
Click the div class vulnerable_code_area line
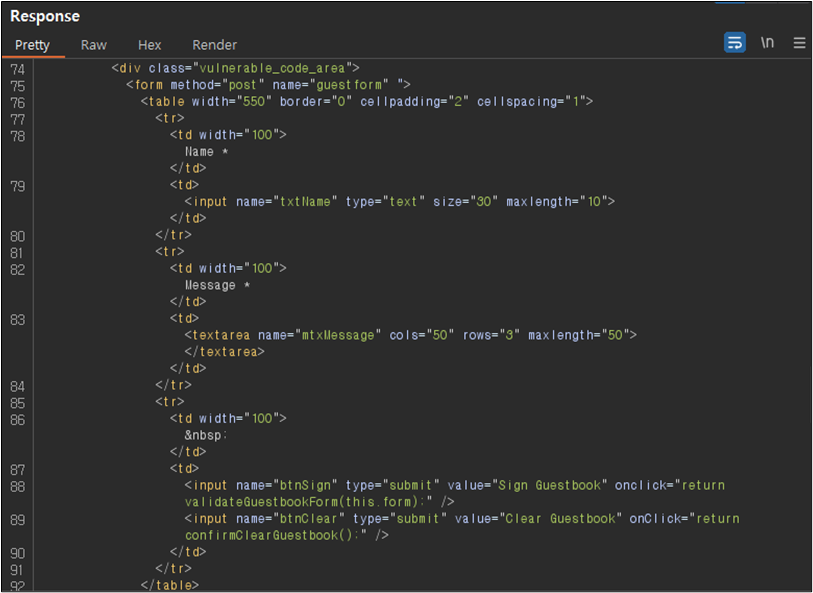pyautogui.click(x=235, y=68)
